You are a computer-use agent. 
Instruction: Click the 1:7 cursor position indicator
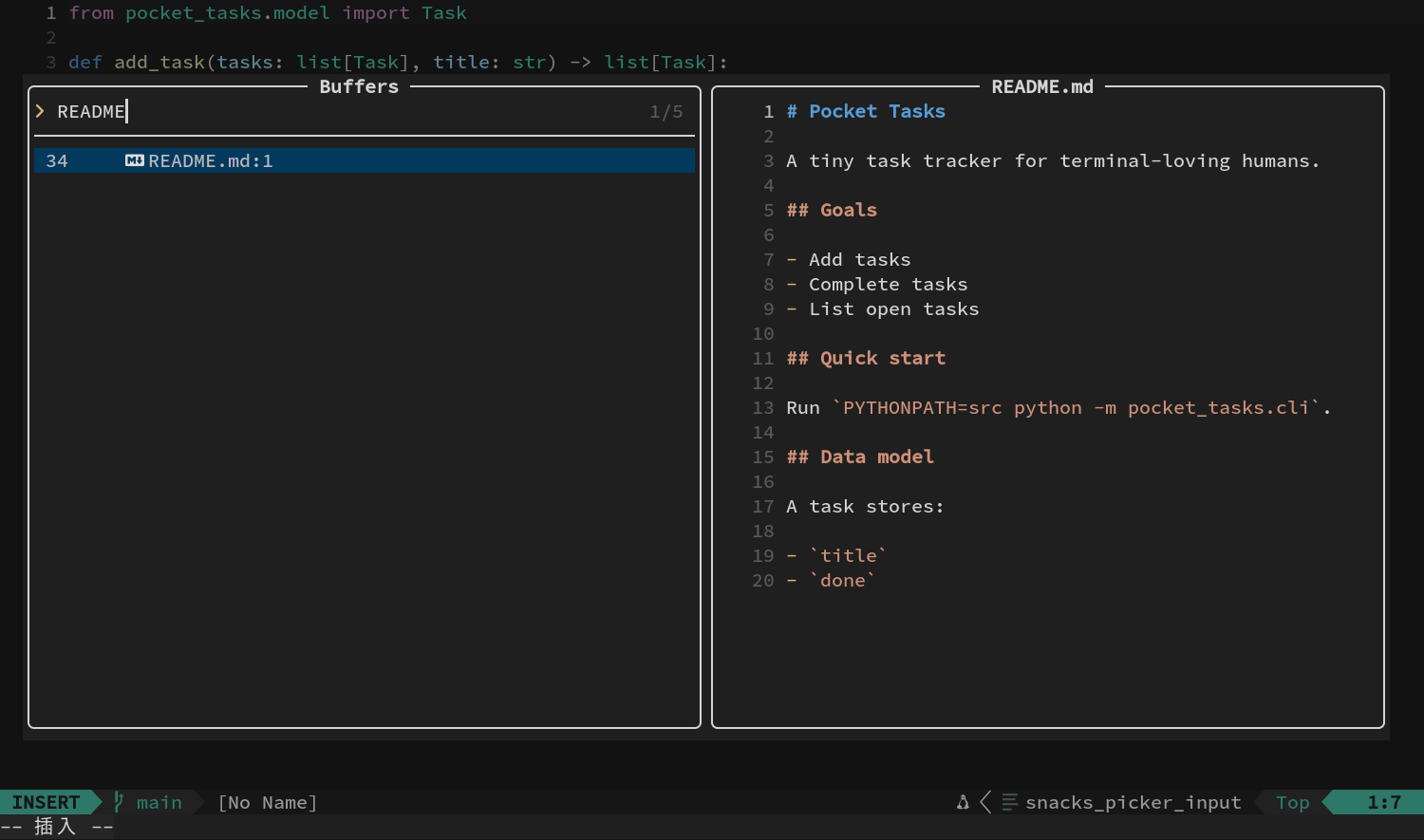coord(1384,802)
